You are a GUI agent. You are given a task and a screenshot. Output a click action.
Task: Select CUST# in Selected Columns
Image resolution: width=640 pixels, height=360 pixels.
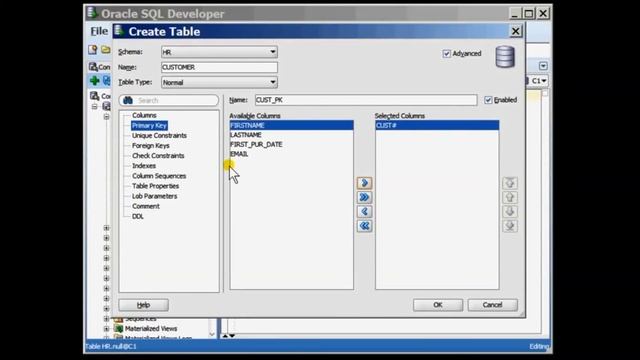click(x=437, y=125)
